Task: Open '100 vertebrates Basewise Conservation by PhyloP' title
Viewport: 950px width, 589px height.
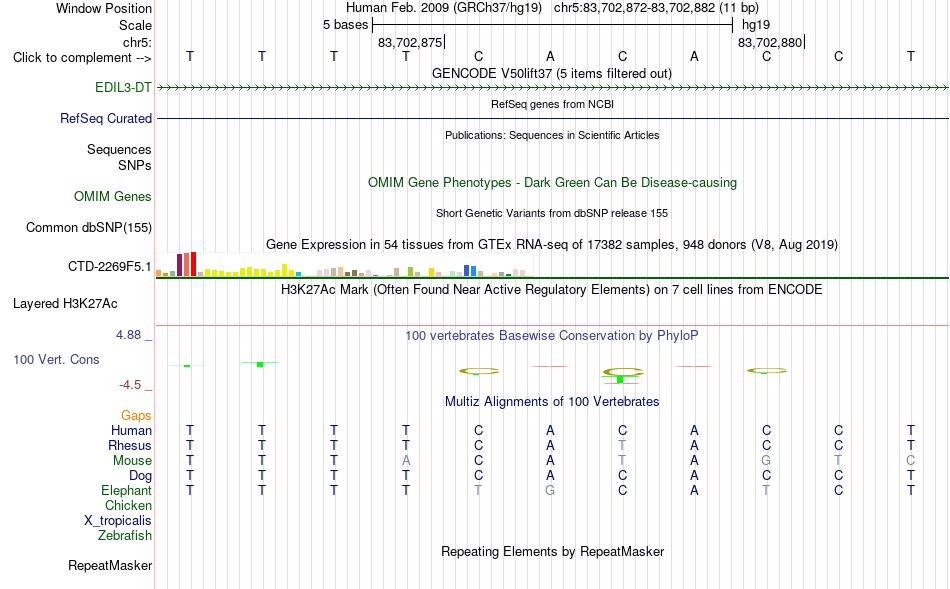Action: [552, 335]
